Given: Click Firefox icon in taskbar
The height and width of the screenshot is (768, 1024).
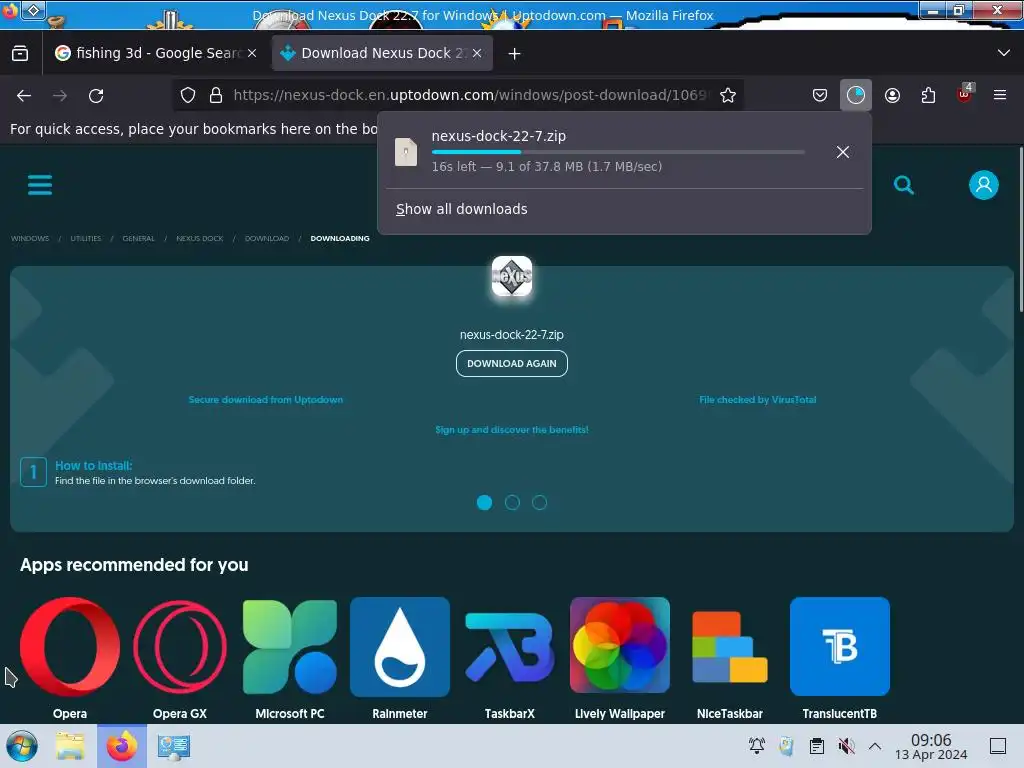Looking at the screenshot, I should pos(122,746).
